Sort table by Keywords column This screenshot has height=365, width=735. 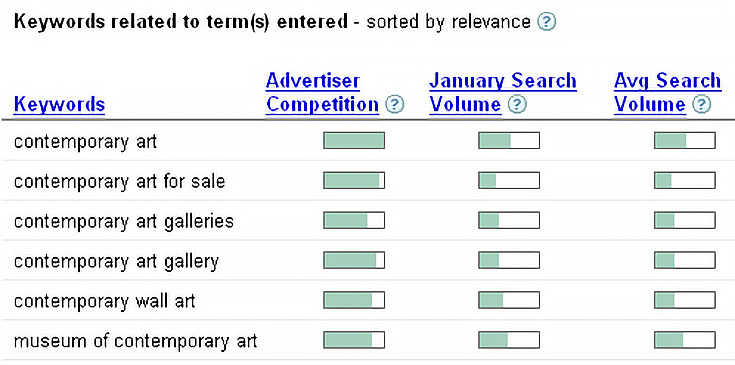59,104
